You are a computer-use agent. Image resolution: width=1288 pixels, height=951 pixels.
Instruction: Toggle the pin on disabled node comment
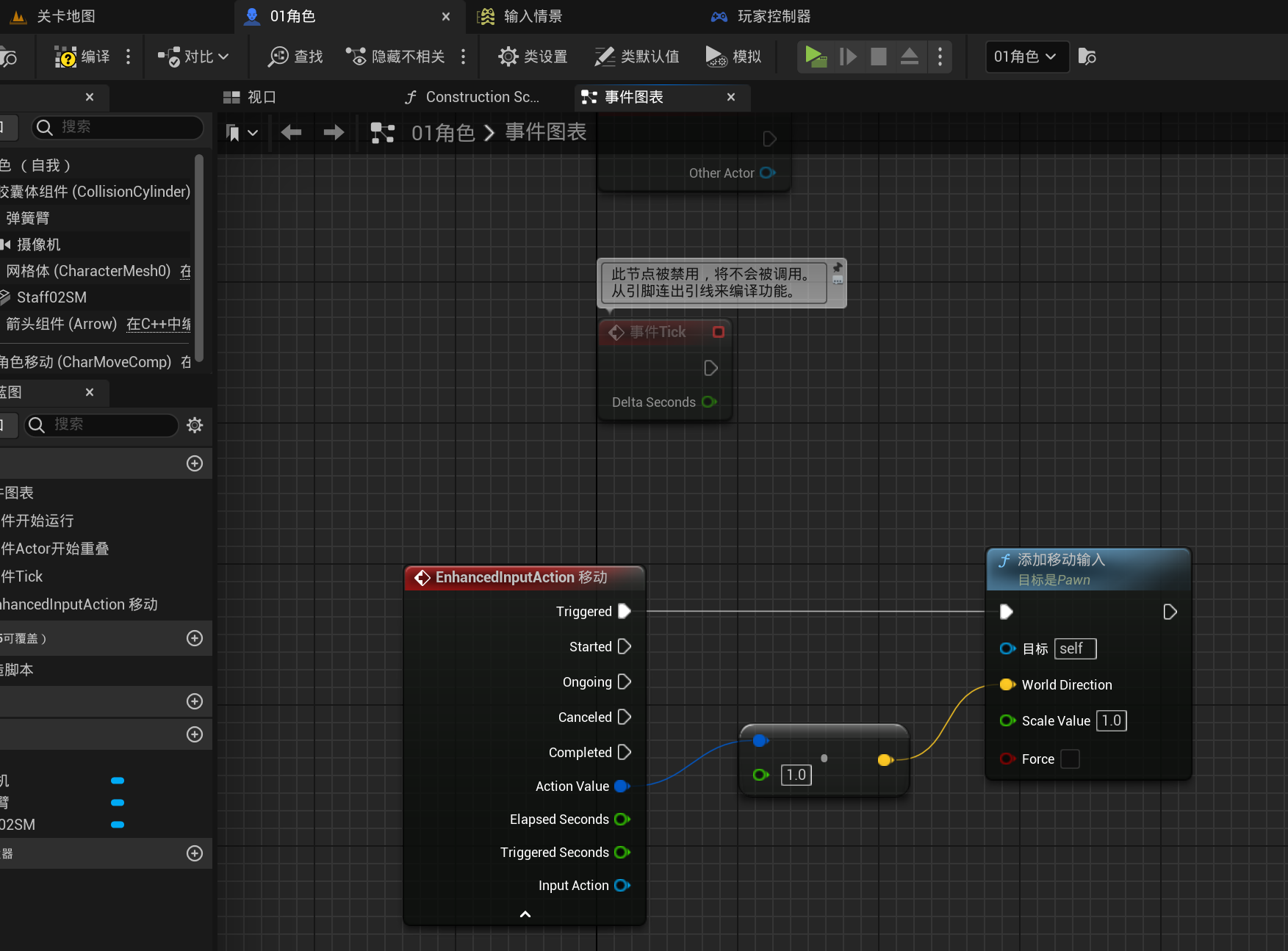point(838,267)
